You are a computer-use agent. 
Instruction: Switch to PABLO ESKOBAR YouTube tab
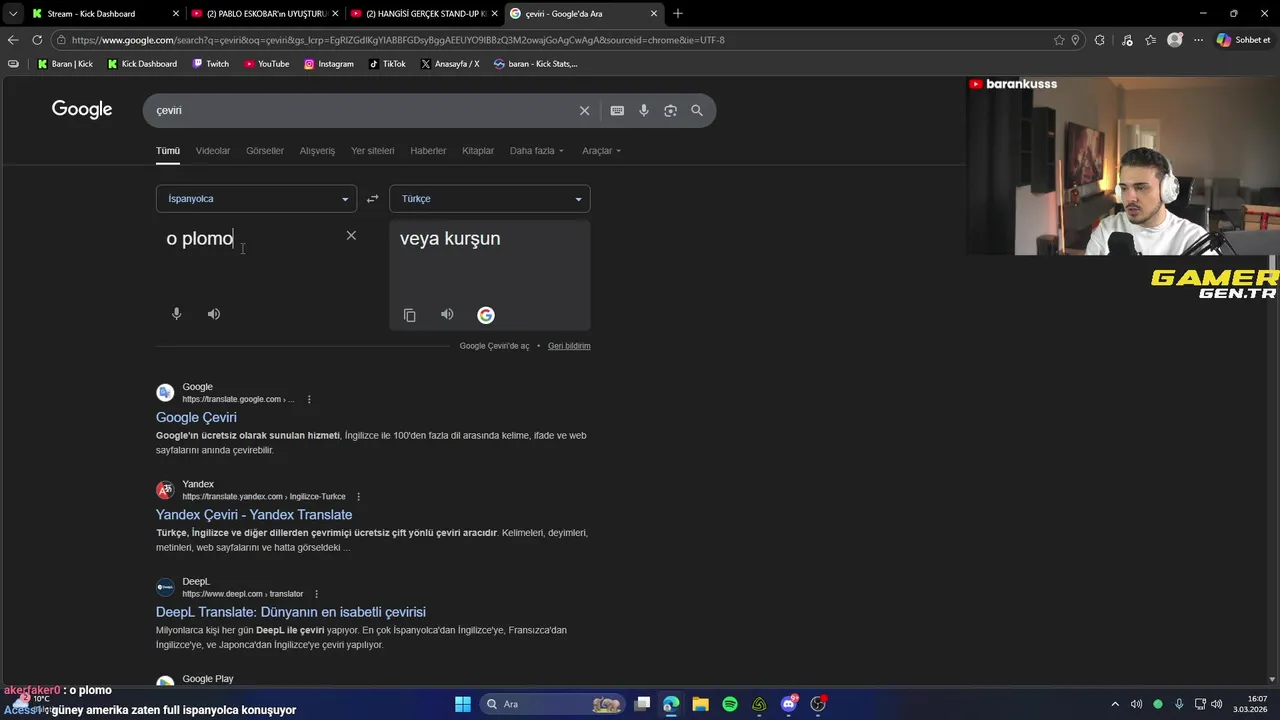(x=265, y=14)
